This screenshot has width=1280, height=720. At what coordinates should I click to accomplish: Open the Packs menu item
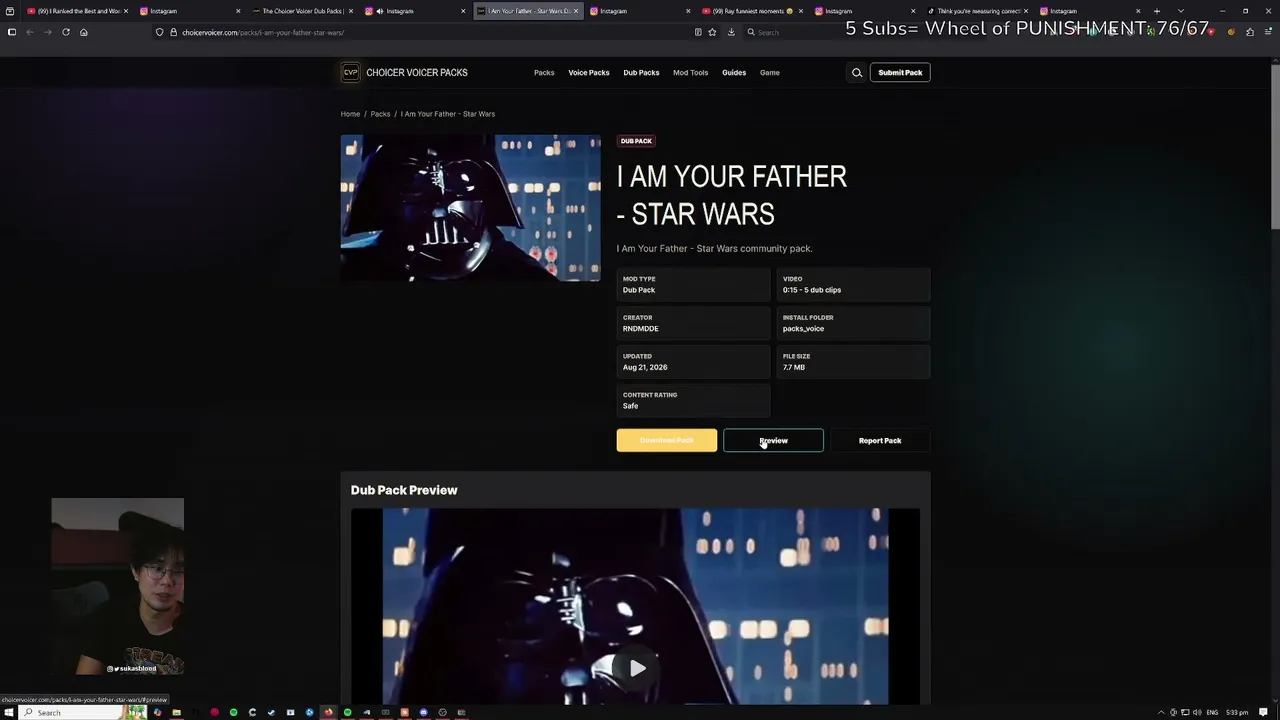(544, 72)
